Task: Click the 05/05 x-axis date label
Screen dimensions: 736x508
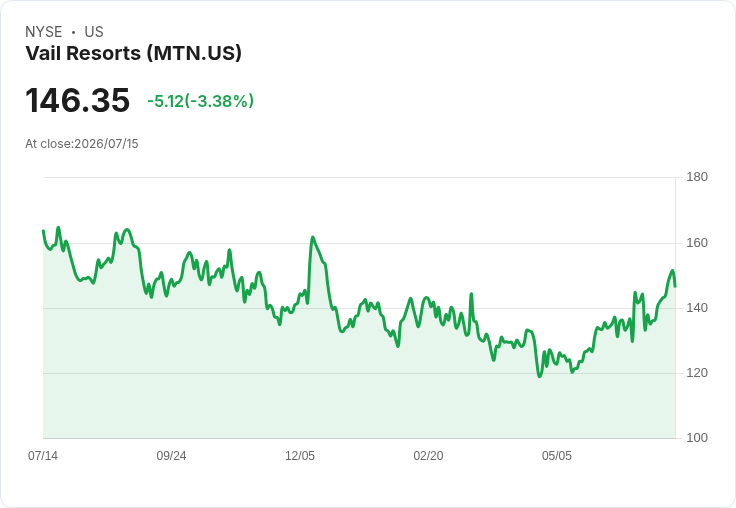Action: pyautogui.click(x=557, y=456)
